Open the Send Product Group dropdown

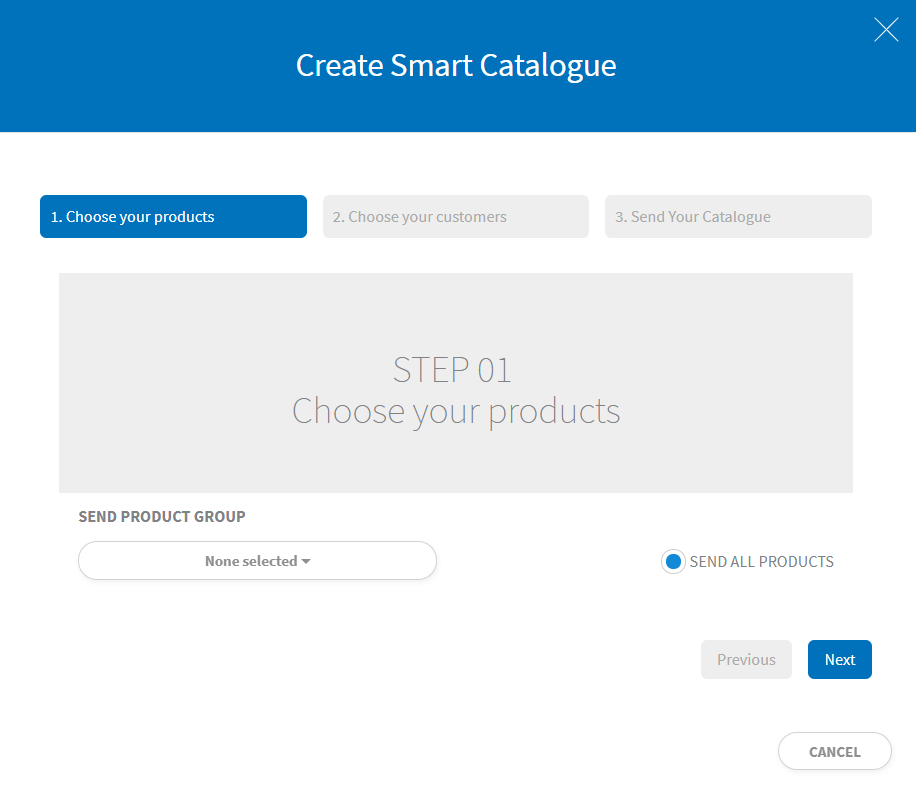click(258, 560)
